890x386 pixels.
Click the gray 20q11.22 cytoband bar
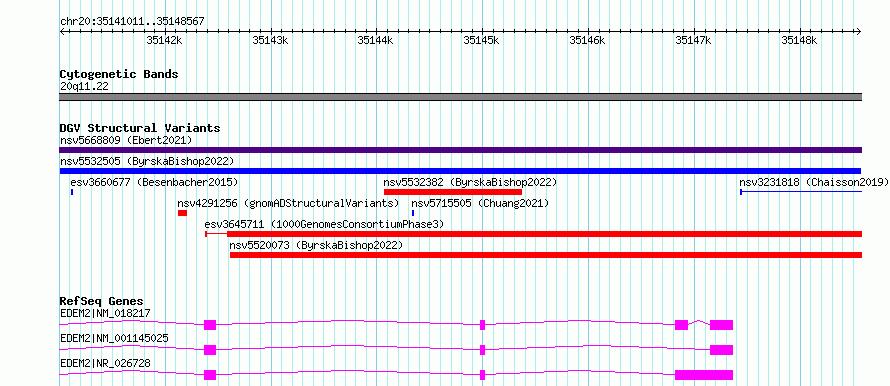pos(460,96)
